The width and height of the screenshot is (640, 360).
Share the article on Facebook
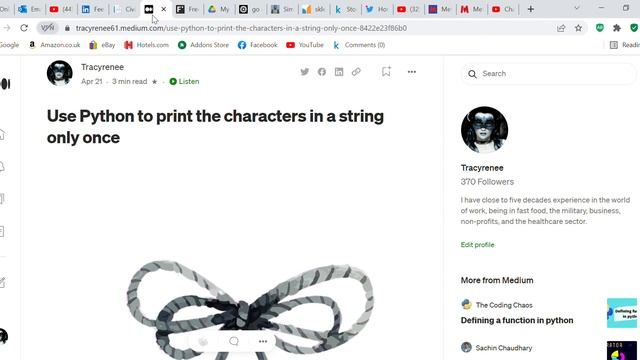click(322, 72)
